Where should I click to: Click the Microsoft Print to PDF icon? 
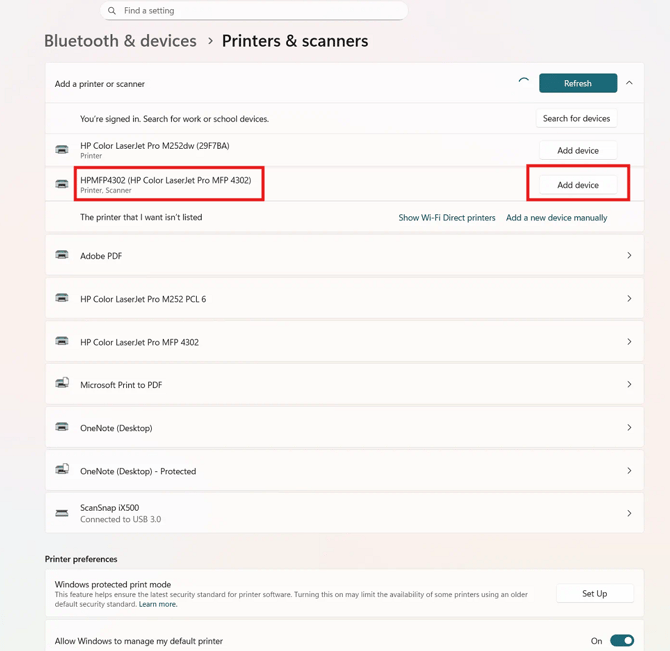pos(62,384)
